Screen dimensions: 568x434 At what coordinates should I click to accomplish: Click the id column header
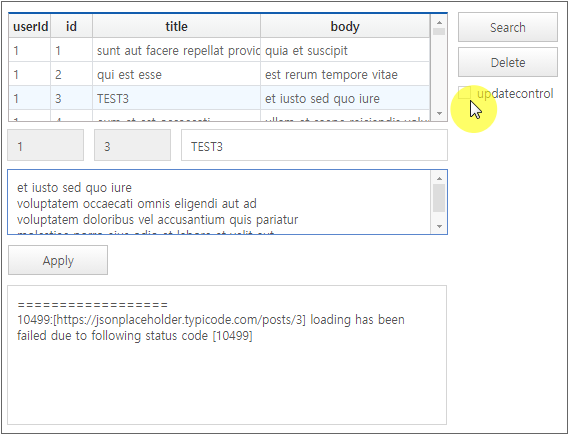(71, 26)
